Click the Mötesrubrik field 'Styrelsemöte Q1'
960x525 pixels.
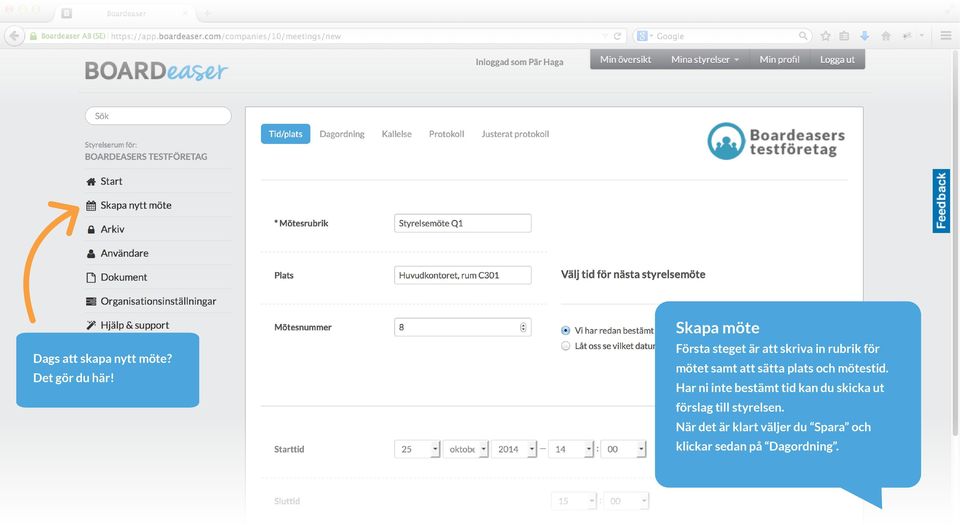tap(463, 223)
